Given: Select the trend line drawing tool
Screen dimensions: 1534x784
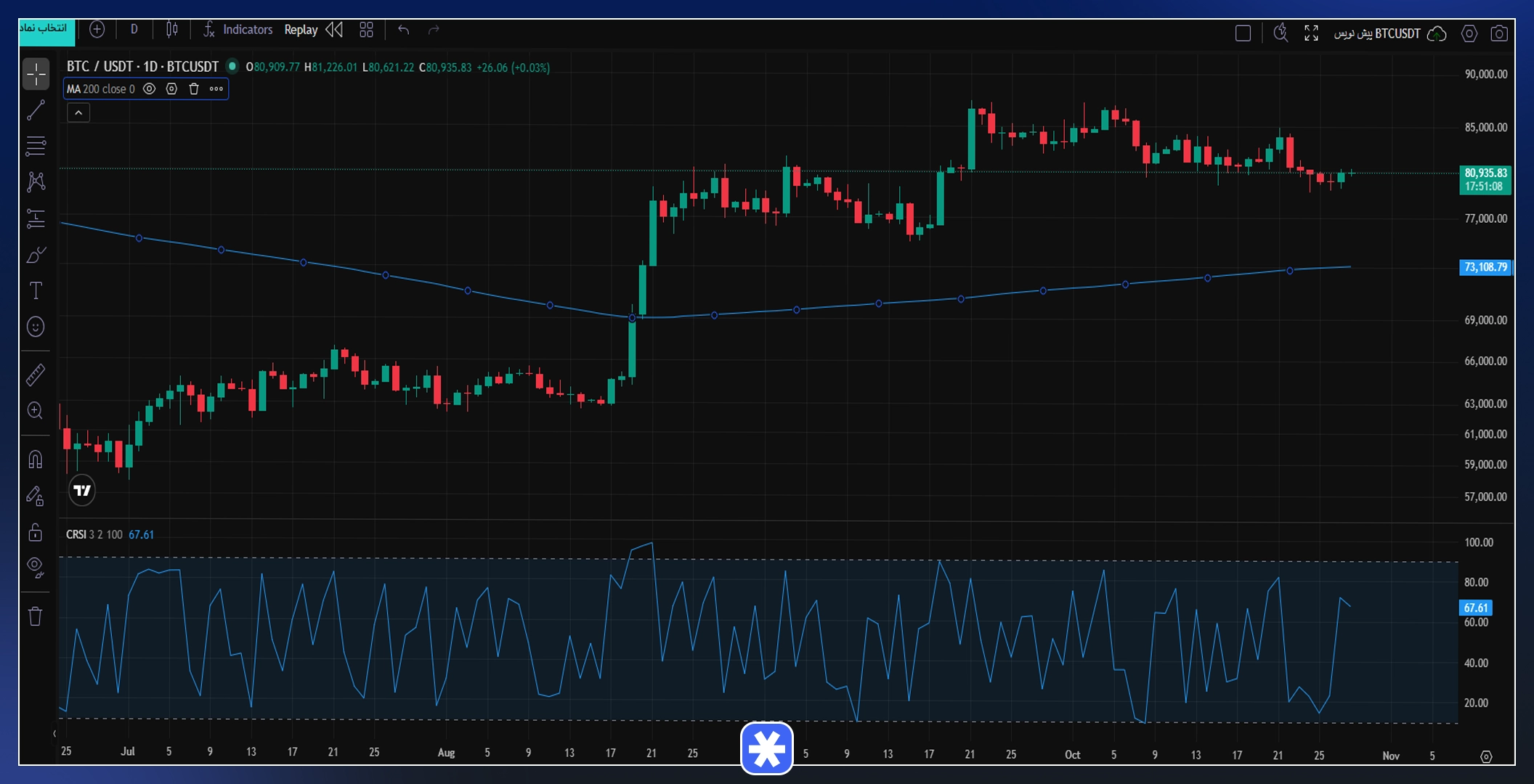Looking at the screenshot, I should (36, 110).
